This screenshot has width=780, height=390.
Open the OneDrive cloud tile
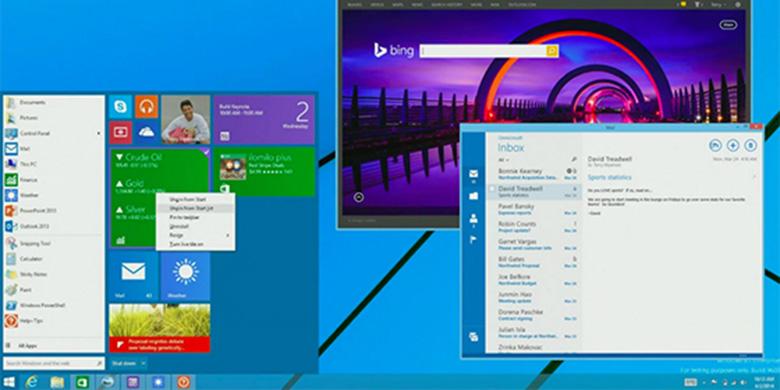point(146,132)
